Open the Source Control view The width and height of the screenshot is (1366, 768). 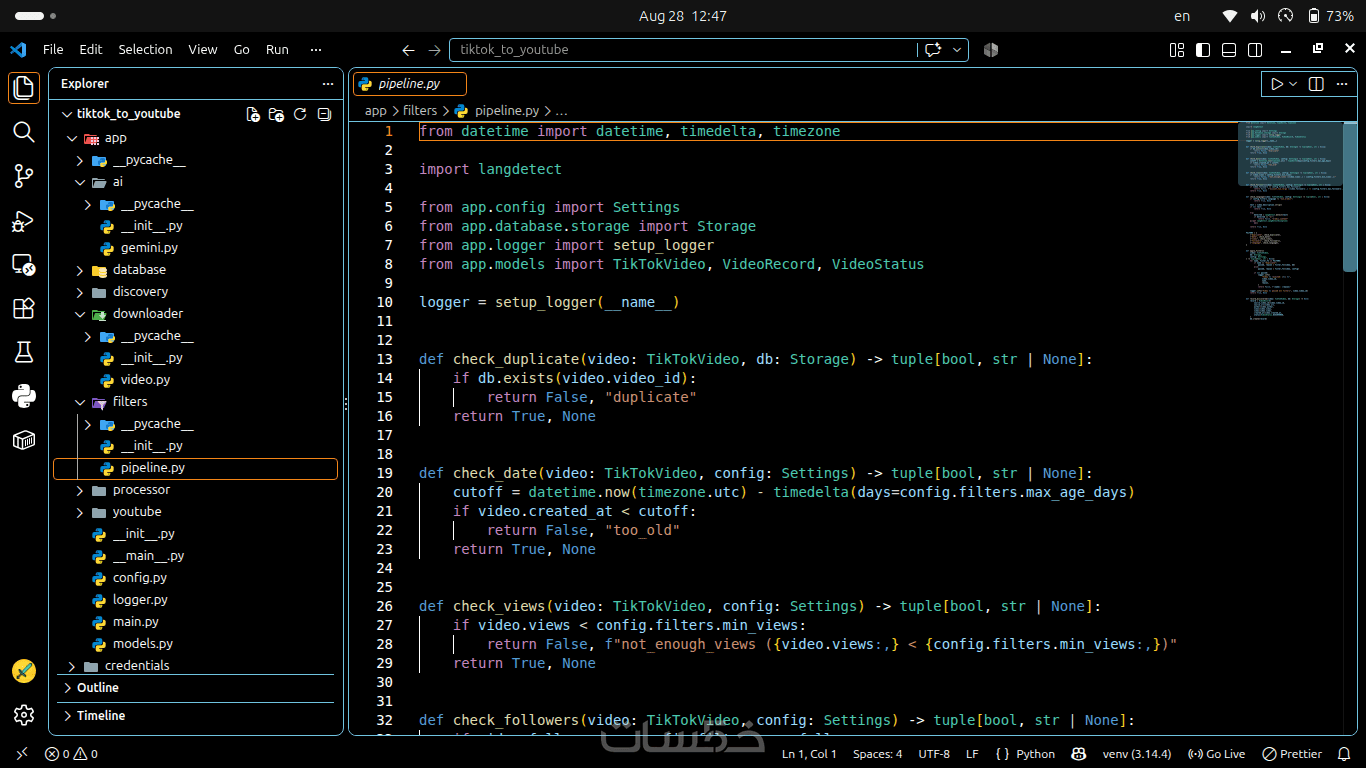click(x=24, y=176)
